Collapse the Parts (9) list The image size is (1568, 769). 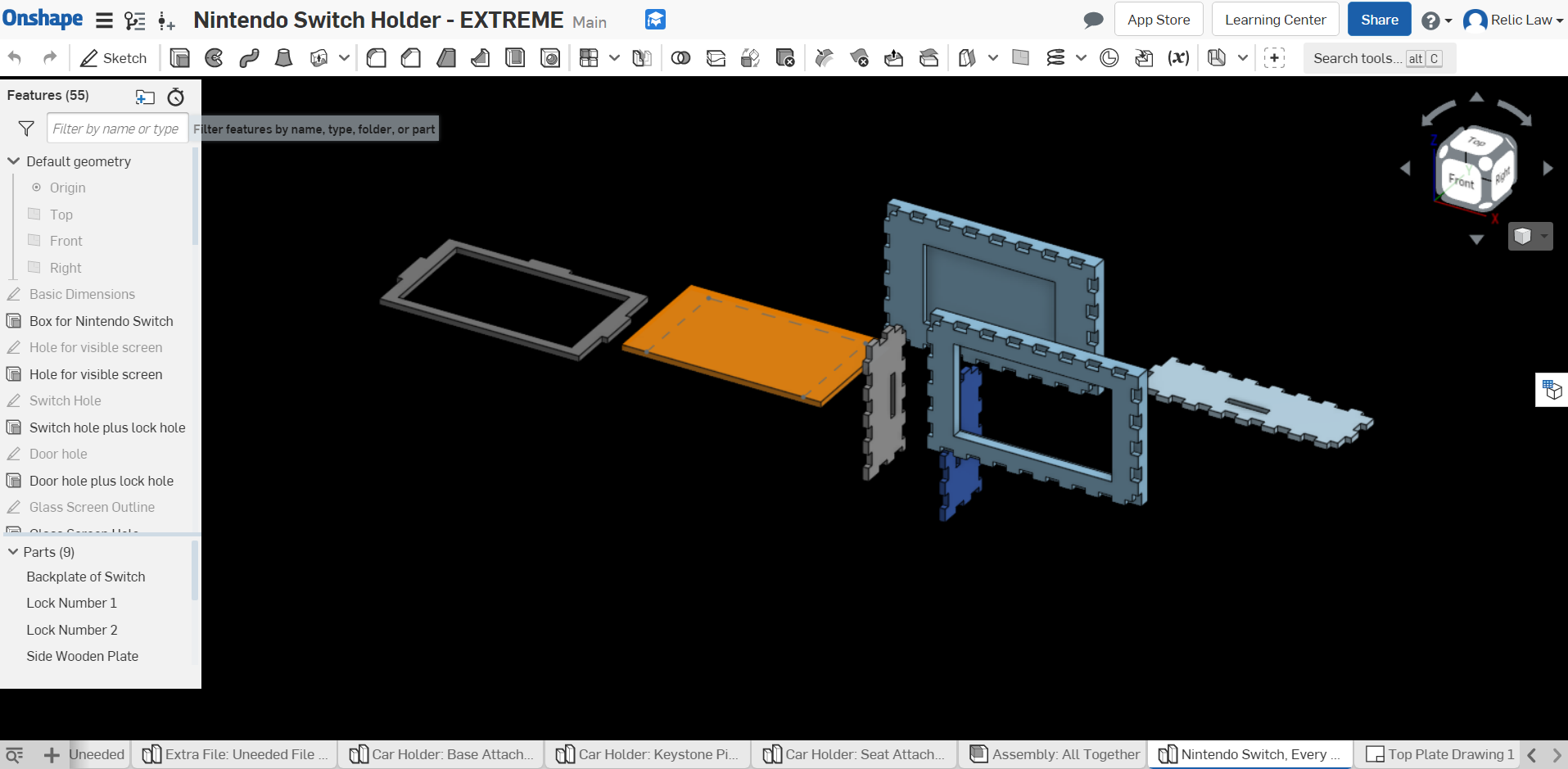13,552
